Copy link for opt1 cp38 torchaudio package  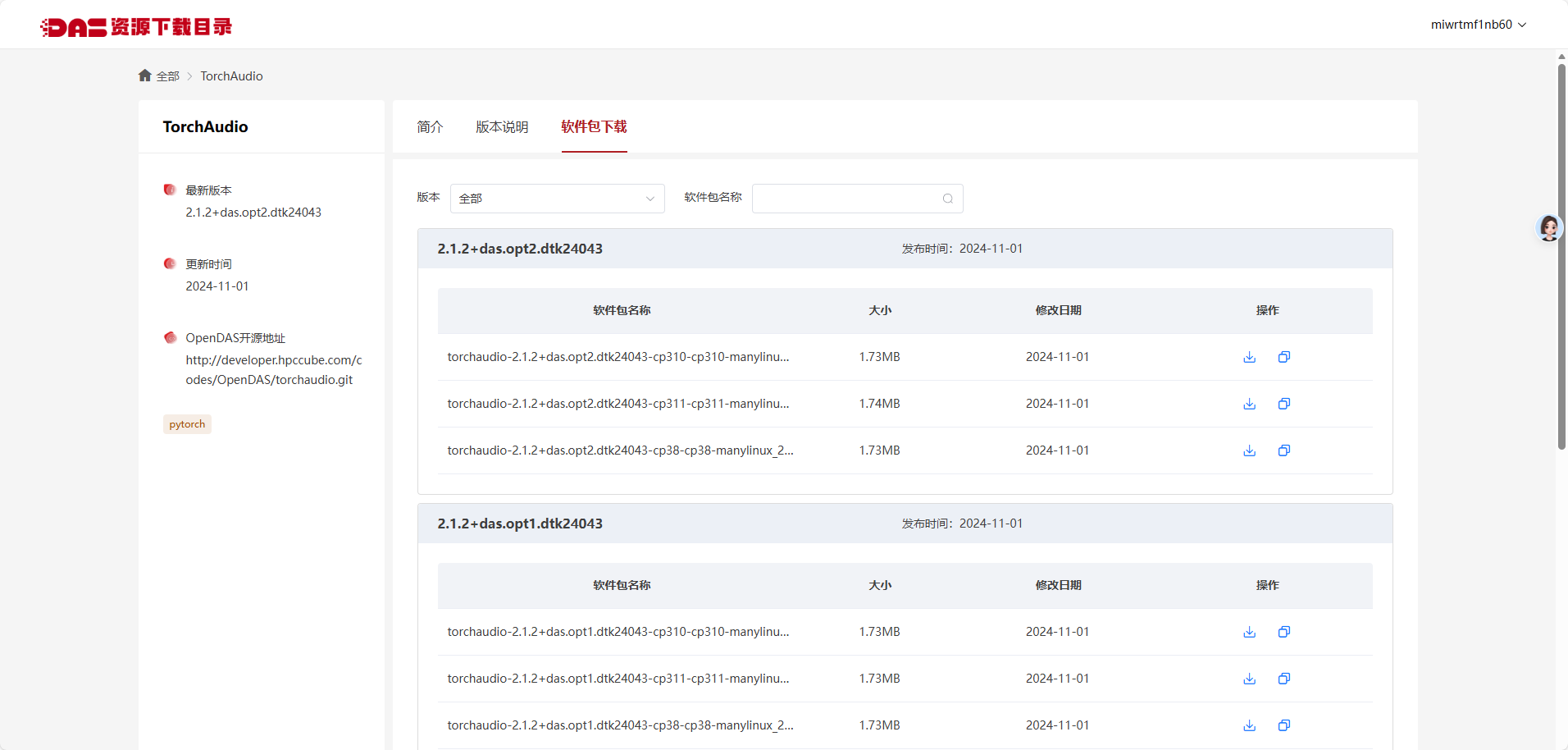(1284, 725)
